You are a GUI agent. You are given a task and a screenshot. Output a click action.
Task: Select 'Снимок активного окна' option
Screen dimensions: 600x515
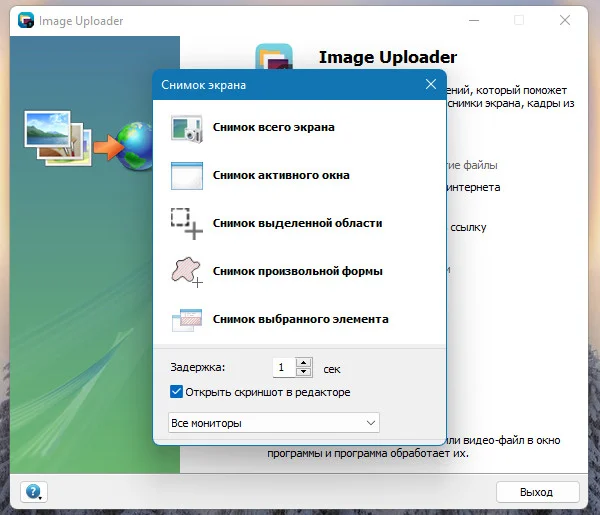tap(281, 175)
